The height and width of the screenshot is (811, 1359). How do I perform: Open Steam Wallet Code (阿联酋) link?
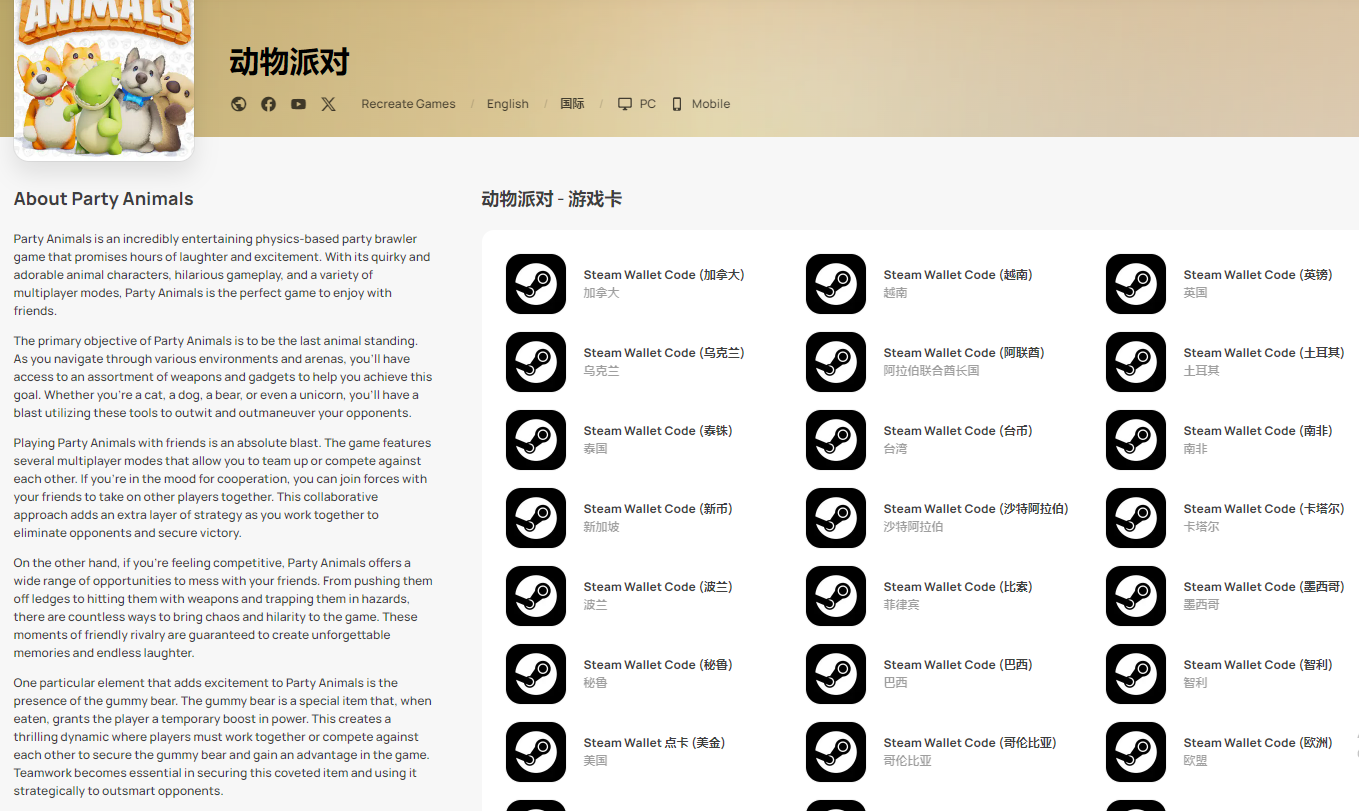[x=964, y=353]
